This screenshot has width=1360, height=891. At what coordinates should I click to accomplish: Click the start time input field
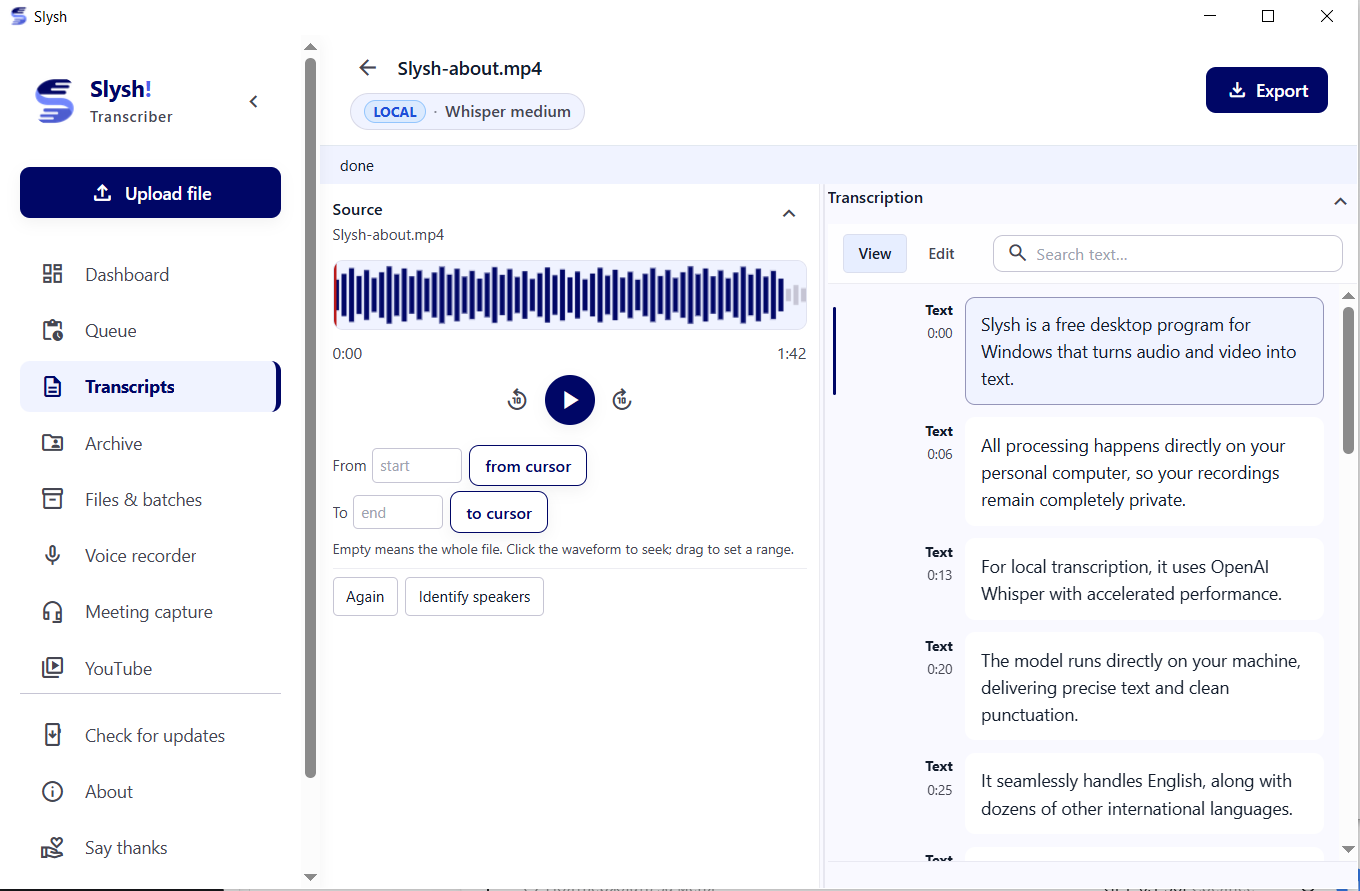point(417,466)
